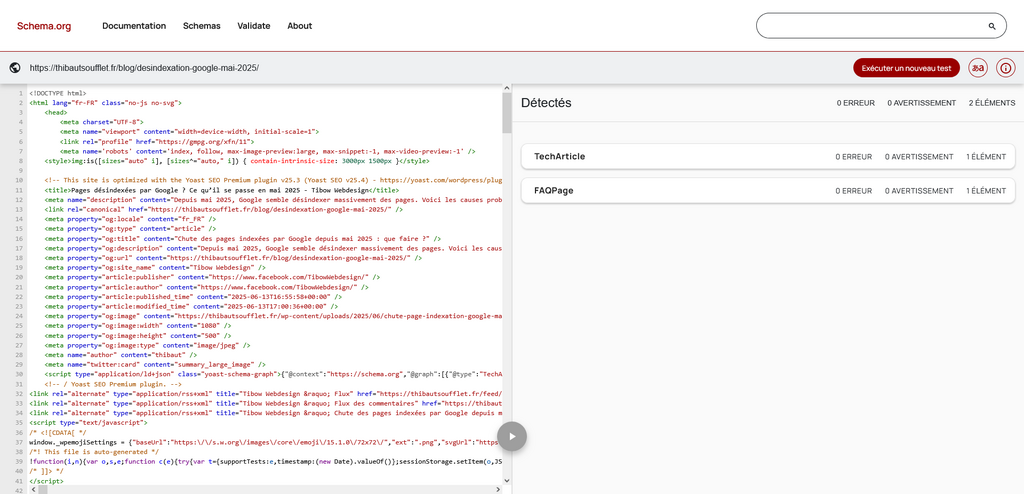Viewport: 1024px width, 494px height.
Task: Click the code scrollbar right arrow
Action: click(498, 489)
